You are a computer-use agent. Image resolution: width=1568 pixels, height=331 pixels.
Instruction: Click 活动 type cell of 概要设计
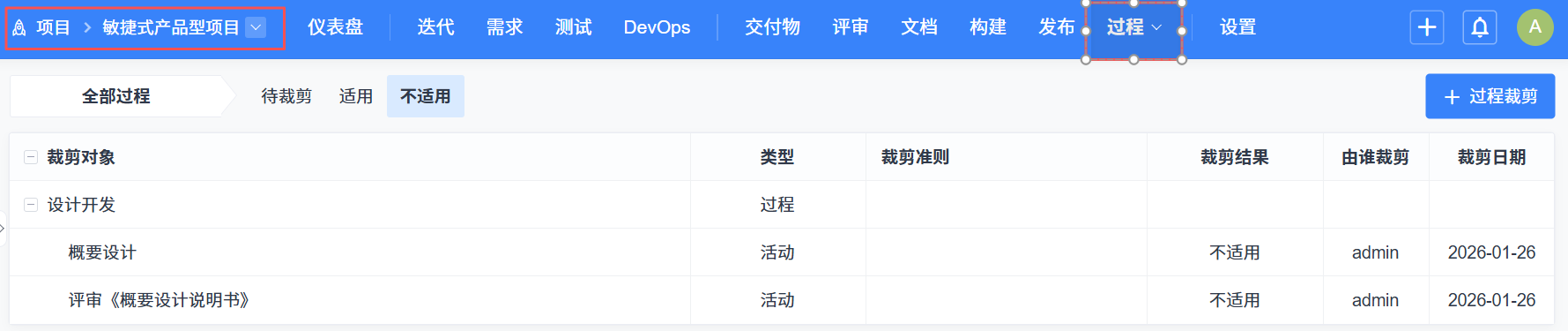pos(777,252)
